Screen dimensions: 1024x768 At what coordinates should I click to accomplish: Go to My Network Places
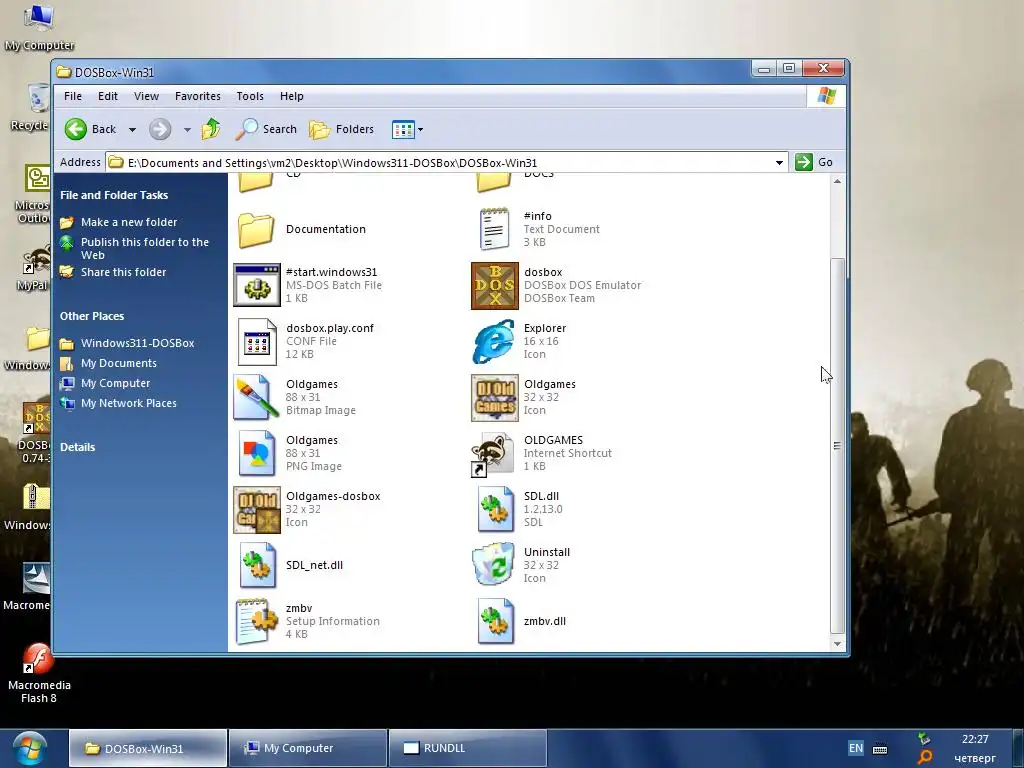point(129,403)
